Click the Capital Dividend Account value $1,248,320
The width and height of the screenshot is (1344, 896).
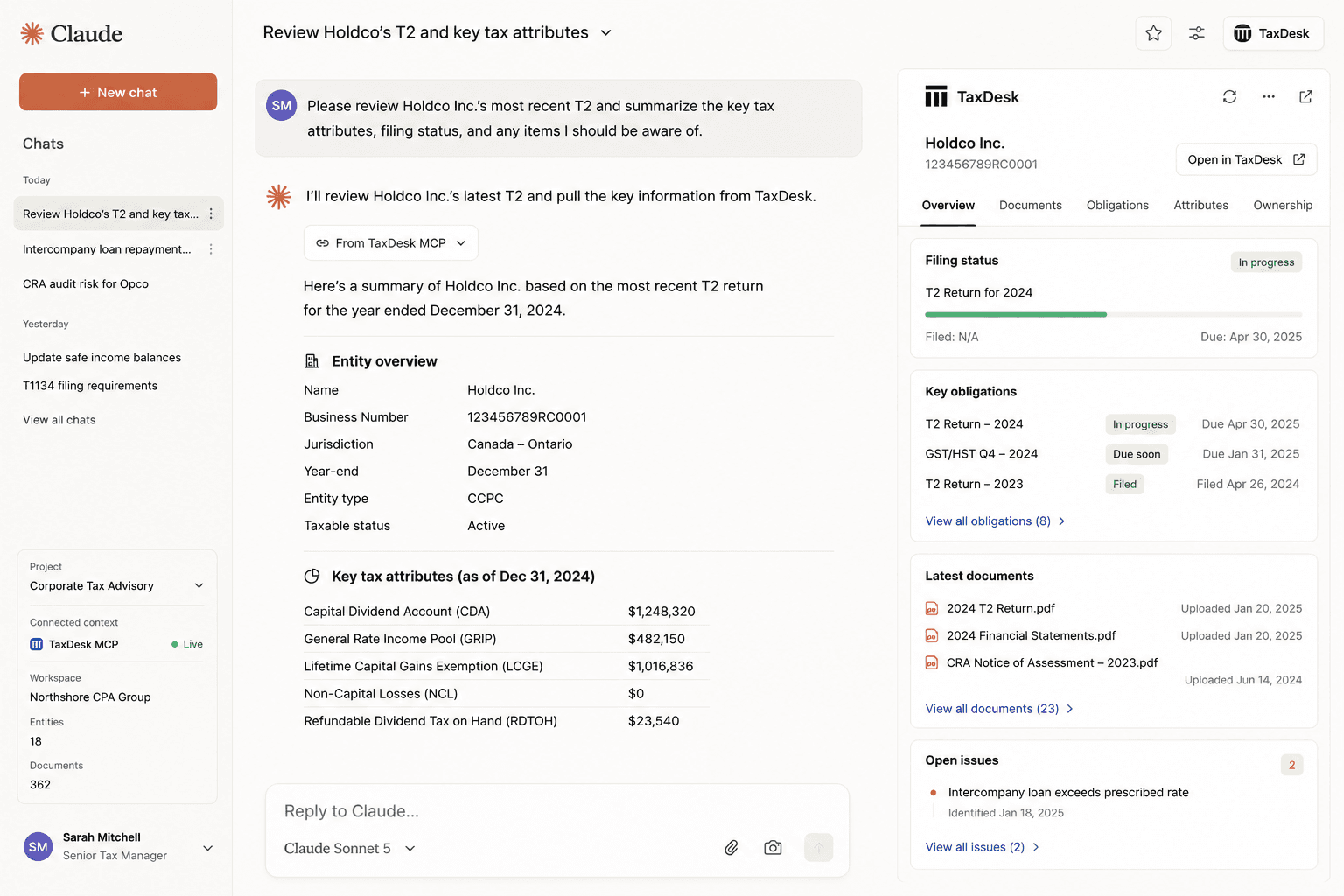click(x=661, y=612)
